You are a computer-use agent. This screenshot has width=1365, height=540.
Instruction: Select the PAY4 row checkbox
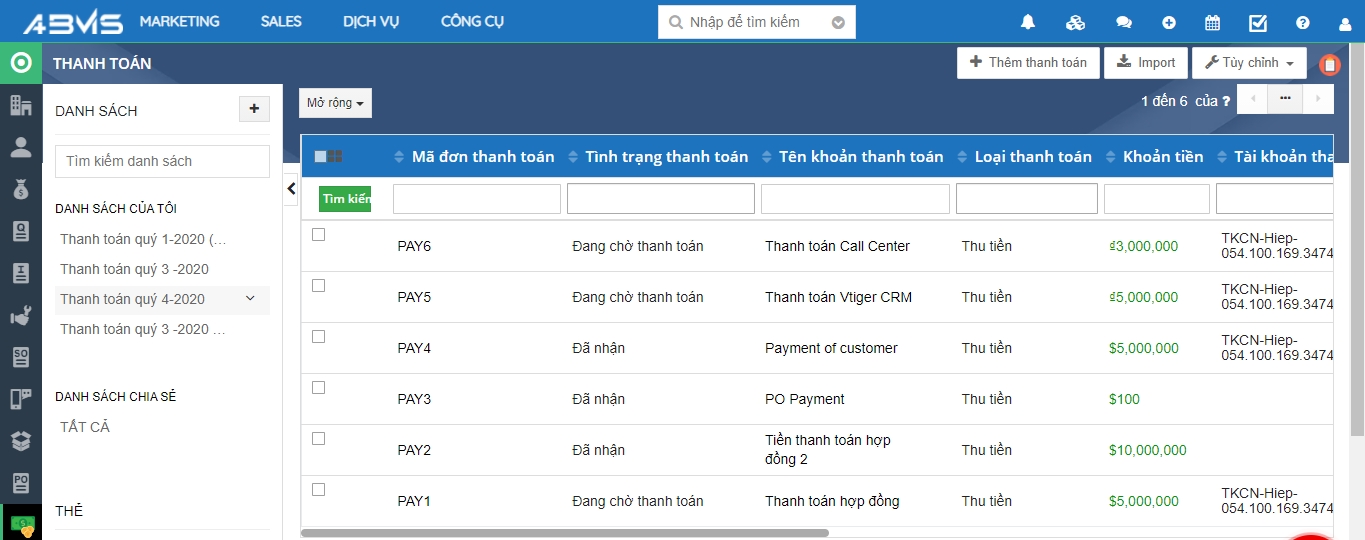318,337
